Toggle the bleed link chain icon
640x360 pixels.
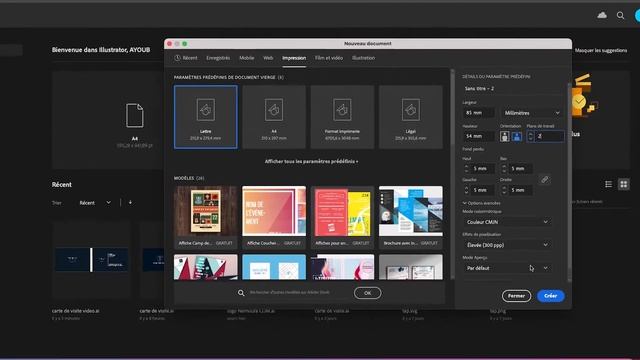point(544,180)
